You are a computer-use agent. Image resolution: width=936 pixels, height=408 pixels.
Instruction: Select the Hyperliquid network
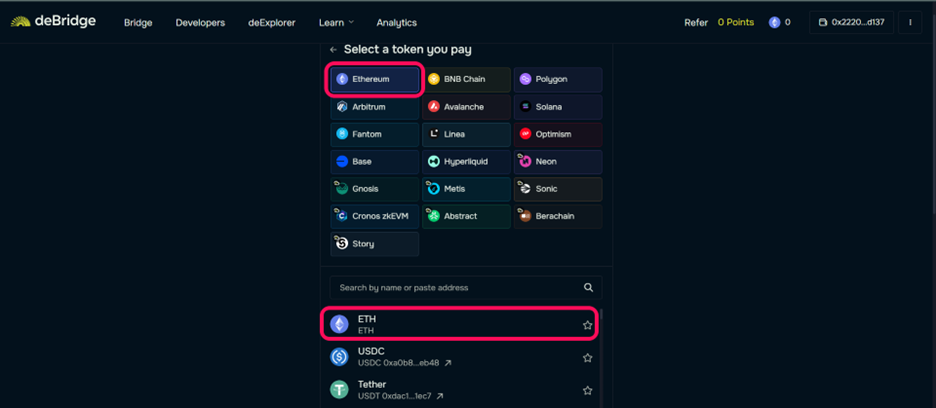tap(466, 162)
